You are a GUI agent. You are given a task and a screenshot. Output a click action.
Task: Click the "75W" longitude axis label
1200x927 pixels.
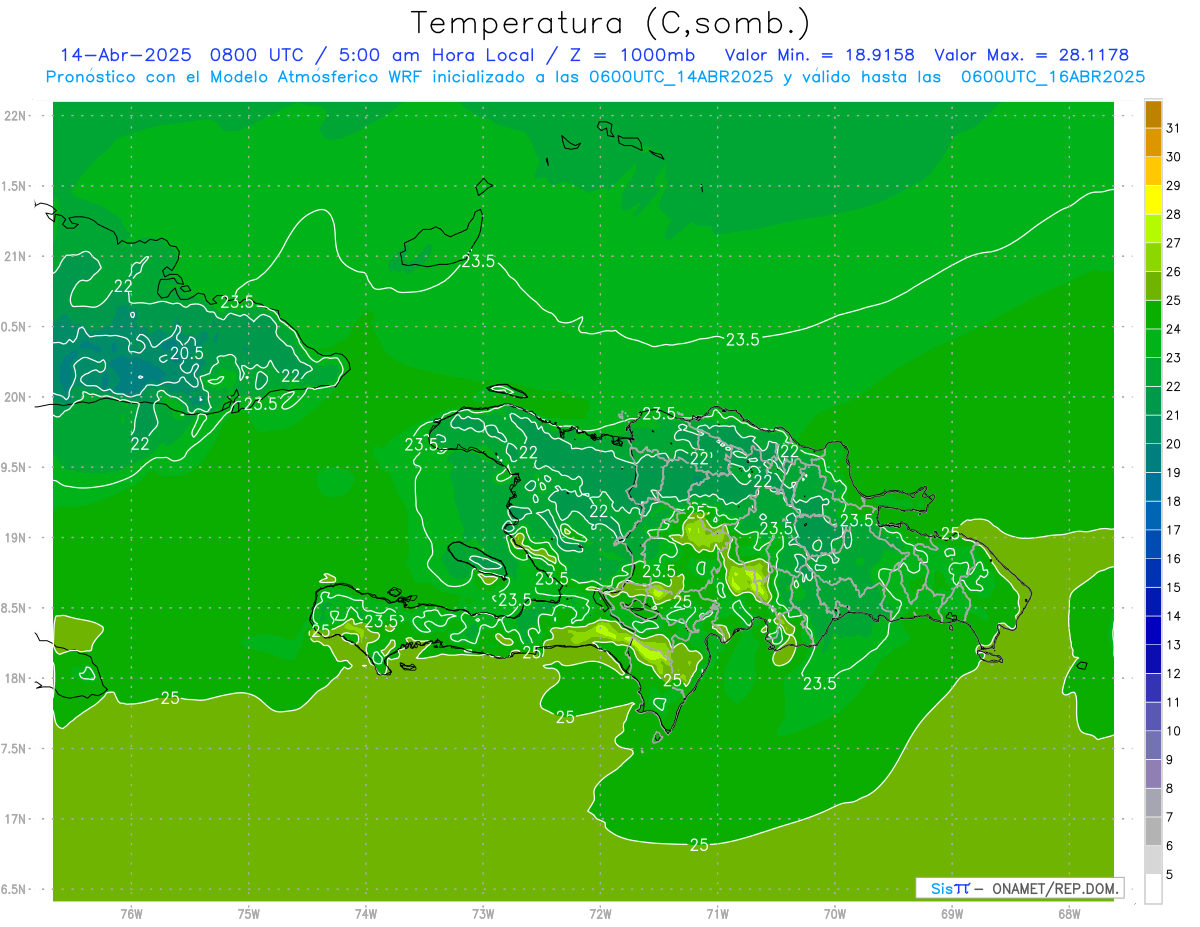[248, 914]
